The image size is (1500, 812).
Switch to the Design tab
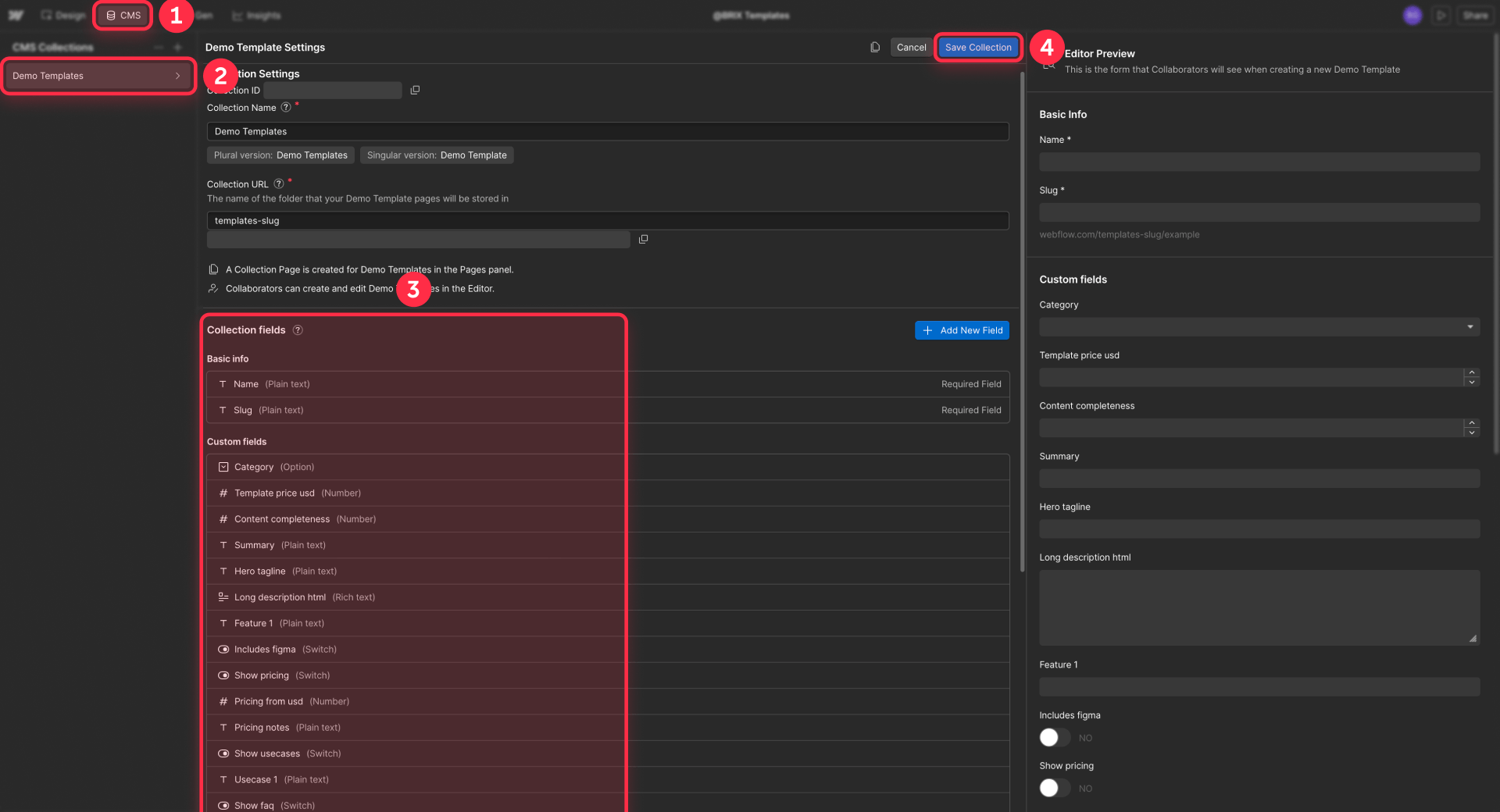tap(62, 15)
